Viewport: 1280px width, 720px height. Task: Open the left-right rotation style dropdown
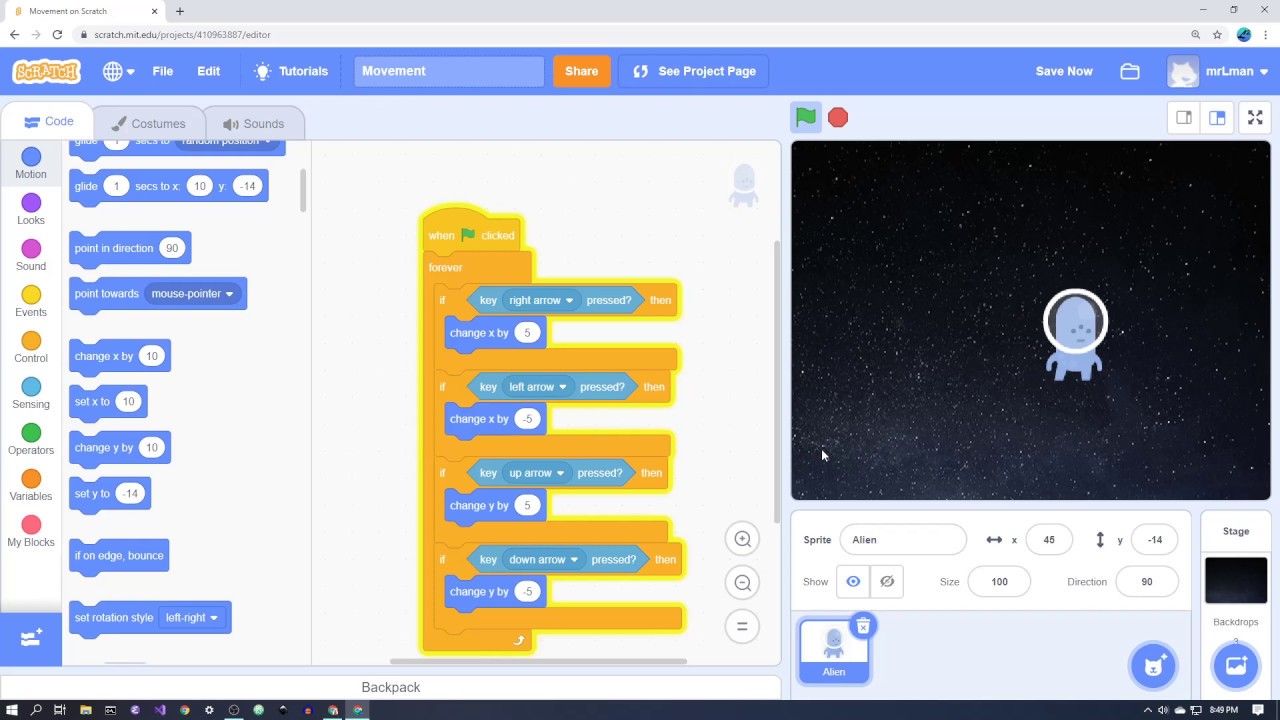coord(192,618)
